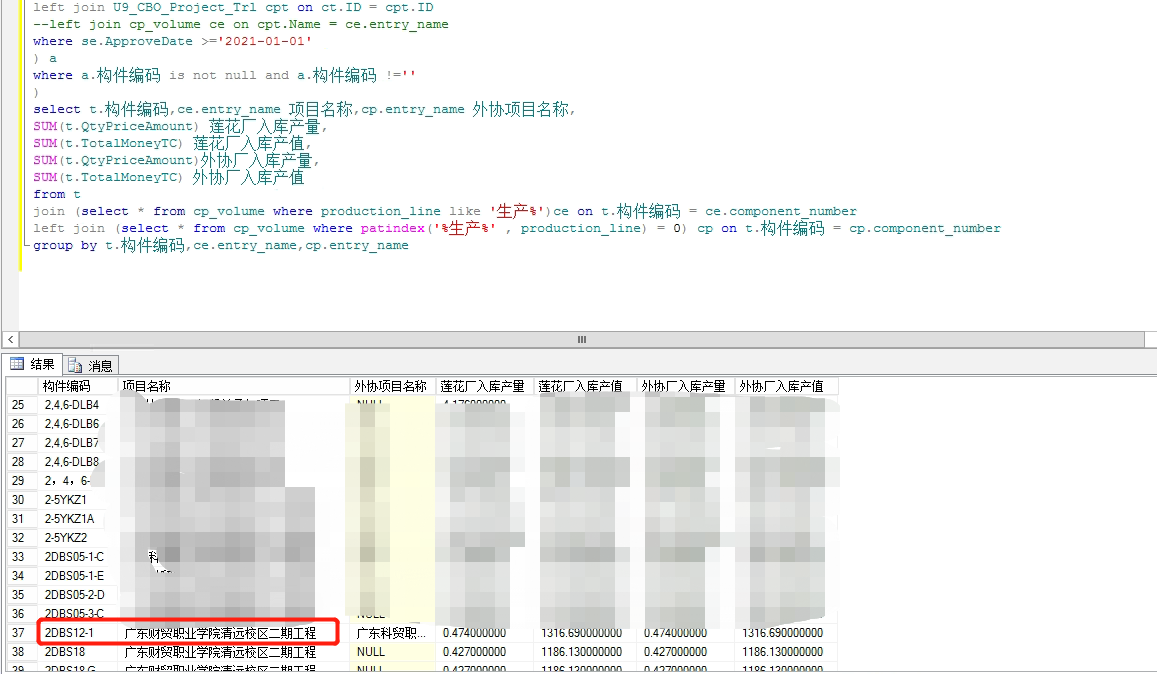This screenshot has width=1157, height=674.
Task: Click 广东科贸职... cell in row 37
Action: click(x=392, y=633)
